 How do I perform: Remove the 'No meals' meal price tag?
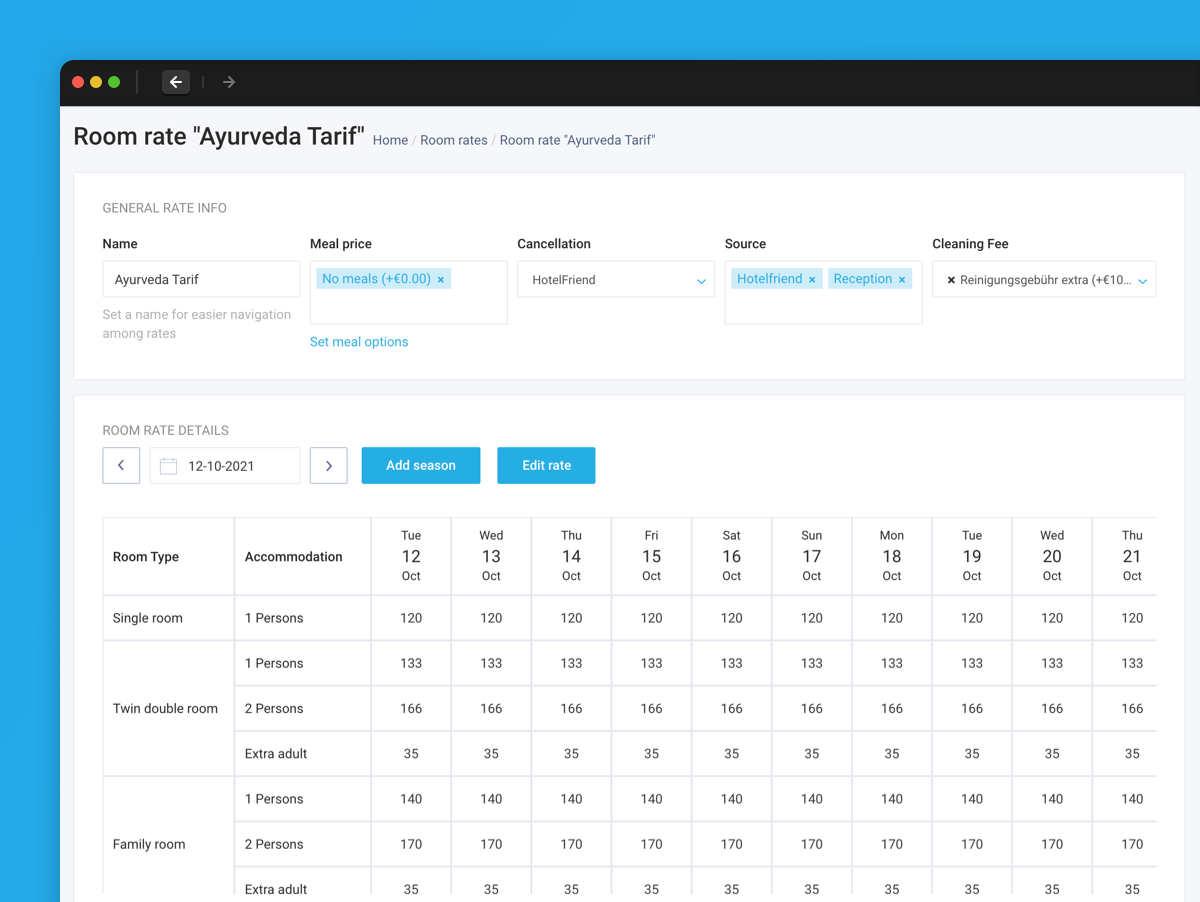click(x=441, y=280)
